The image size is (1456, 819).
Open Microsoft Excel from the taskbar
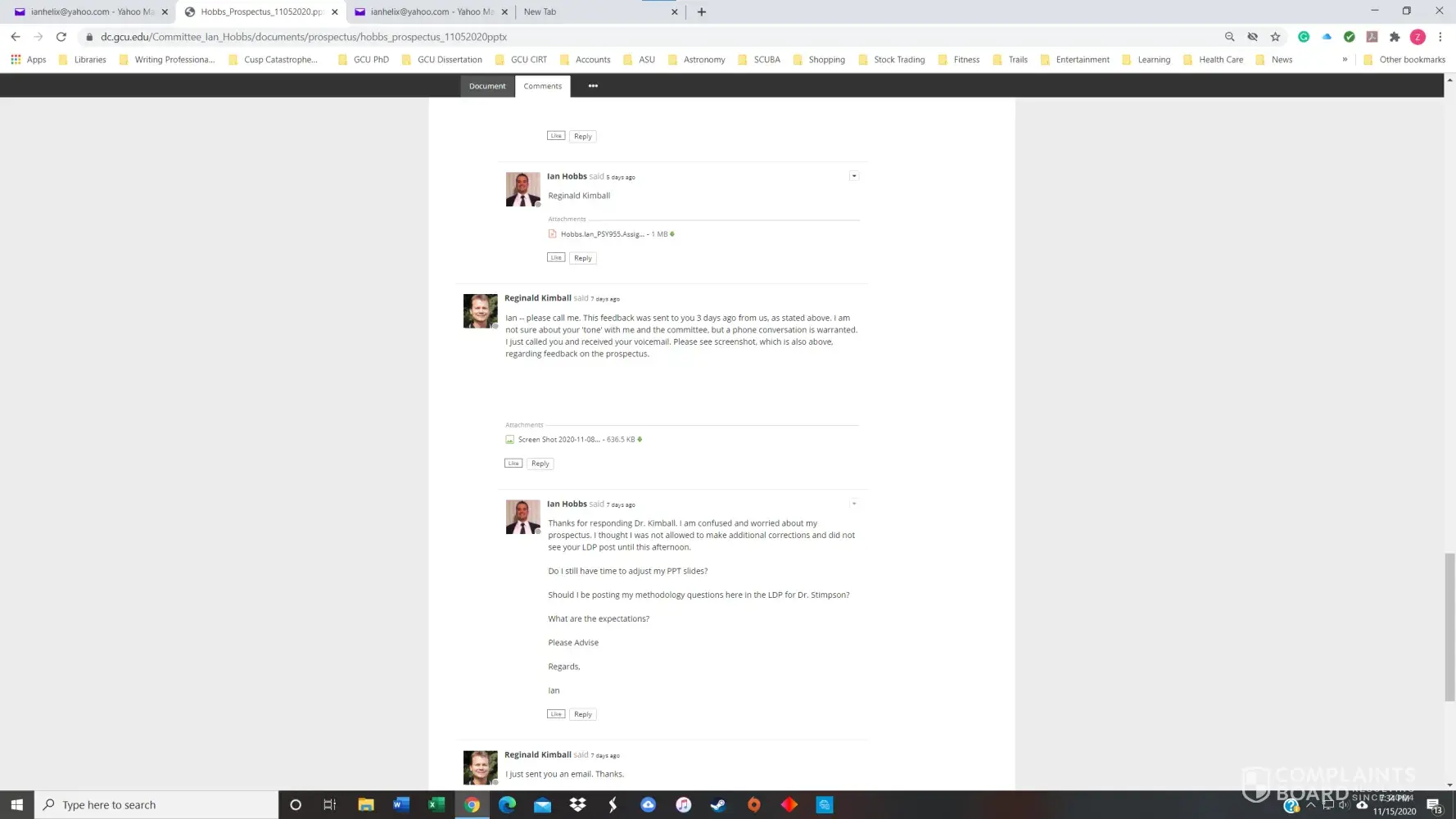click(x=436, y=805)
